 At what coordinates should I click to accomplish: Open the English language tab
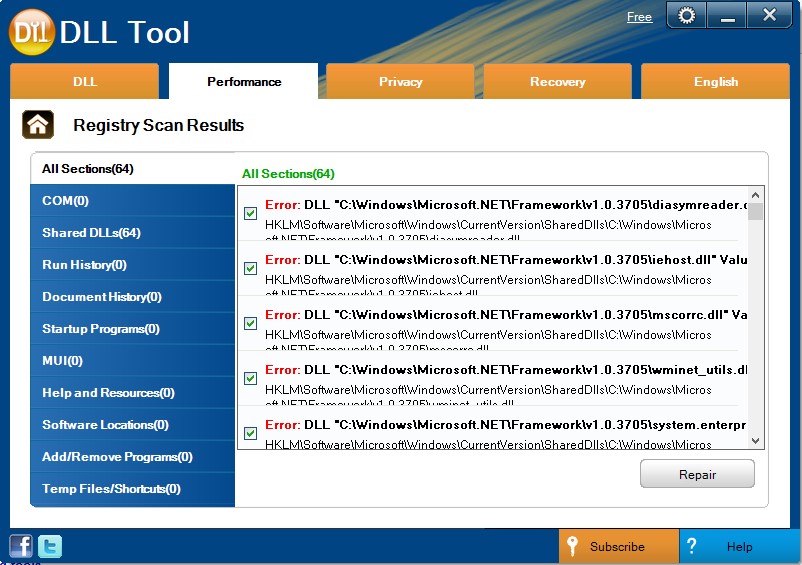point(716,81)
